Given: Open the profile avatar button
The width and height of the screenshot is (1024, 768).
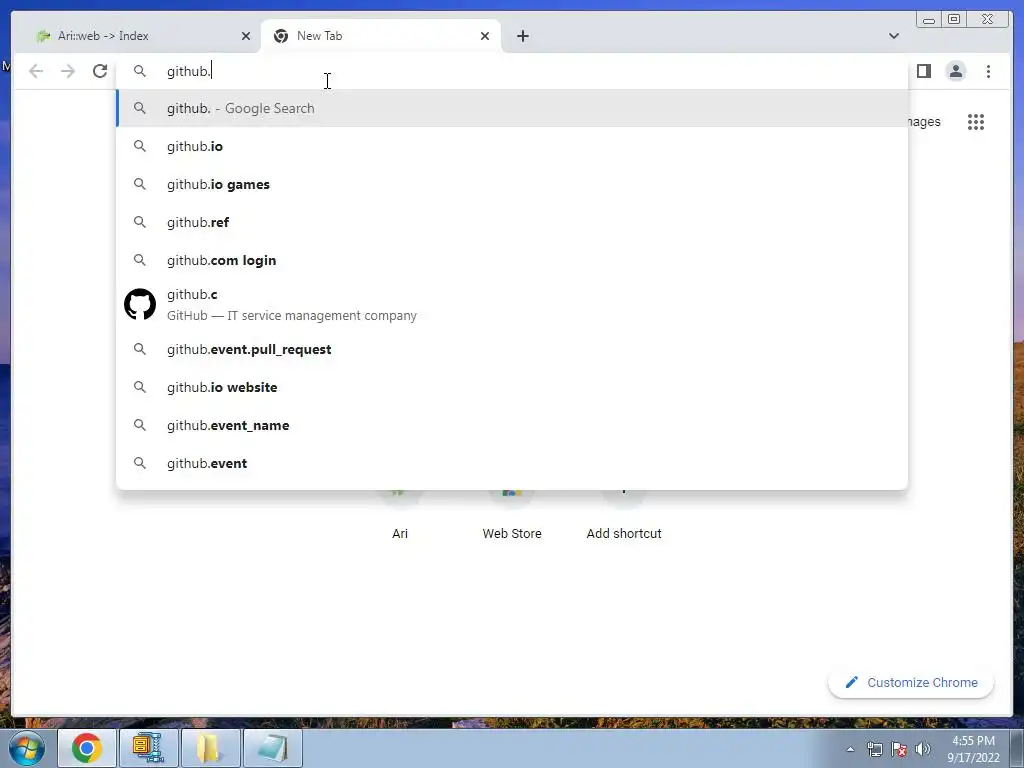Looking at the screenshot, I should click(x=955, y=71).
